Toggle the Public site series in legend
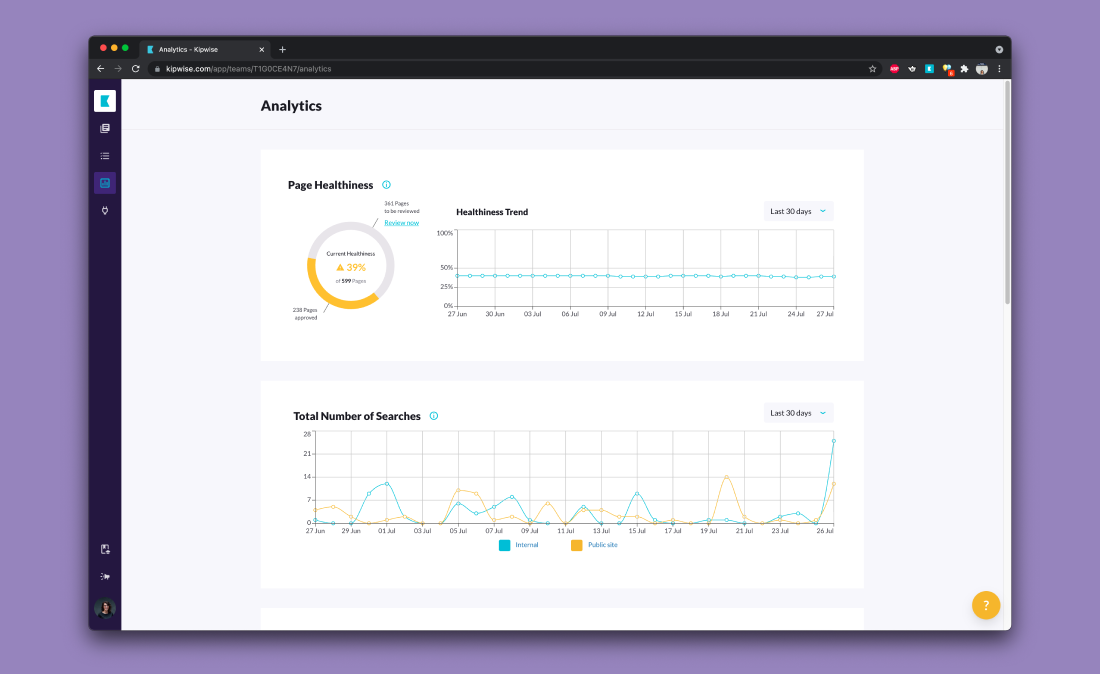1100x674 pixels. 594,545
